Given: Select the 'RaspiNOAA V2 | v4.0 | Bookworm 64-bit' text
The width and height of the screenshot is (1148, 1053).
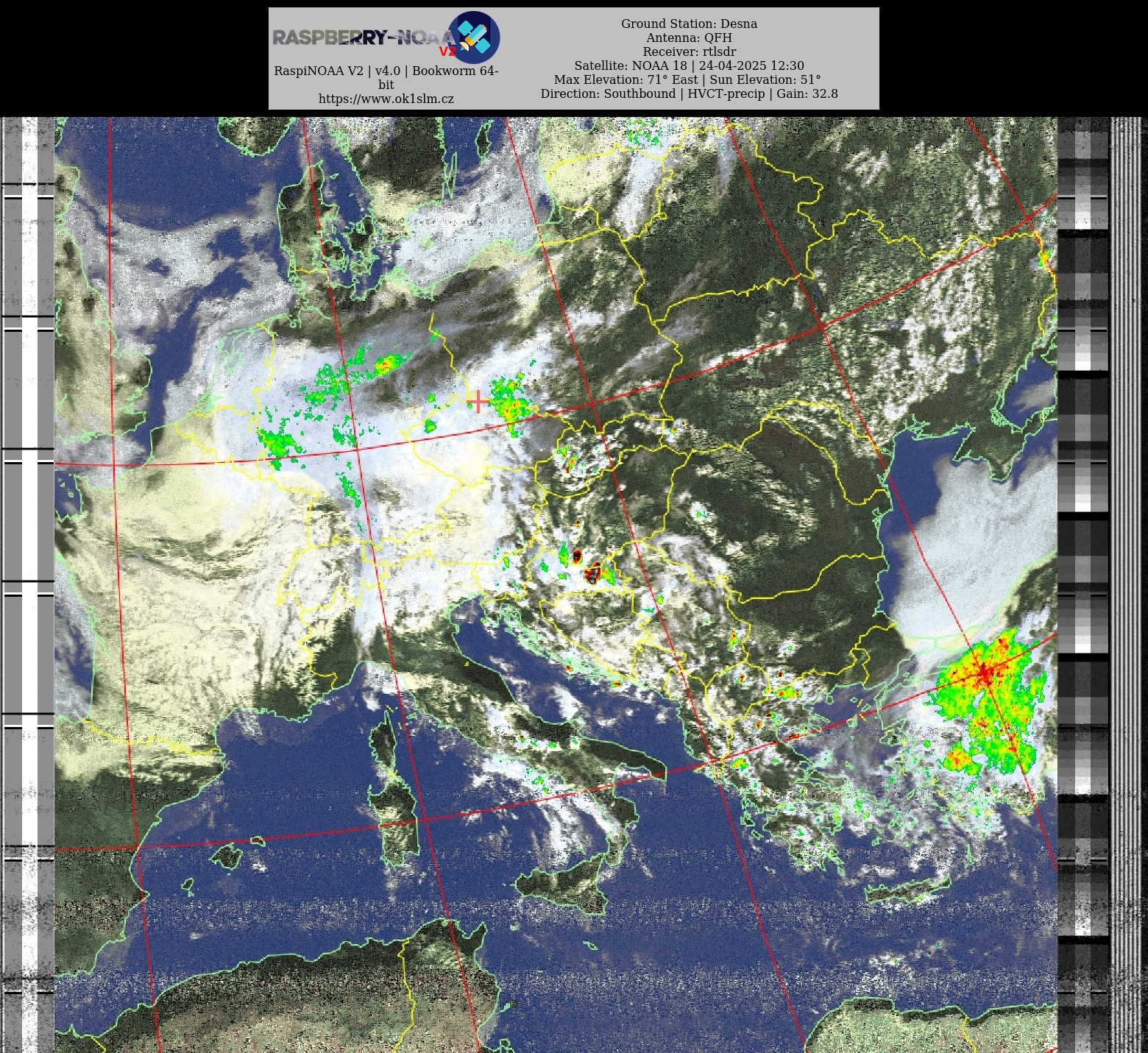Looking at the screenshot, I should point(386,77).
